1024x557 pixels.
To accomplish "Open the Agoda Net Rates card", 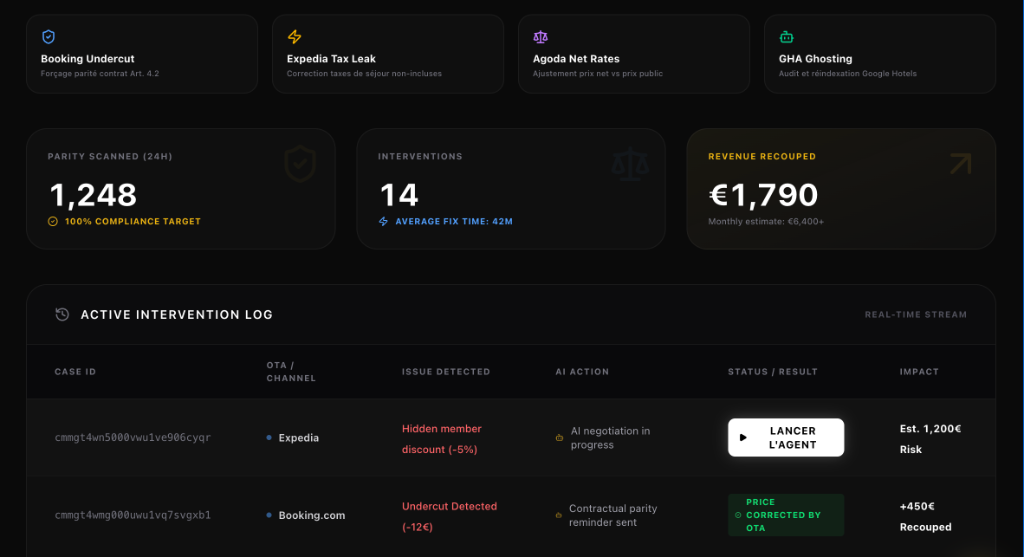I will click(633, 54).
